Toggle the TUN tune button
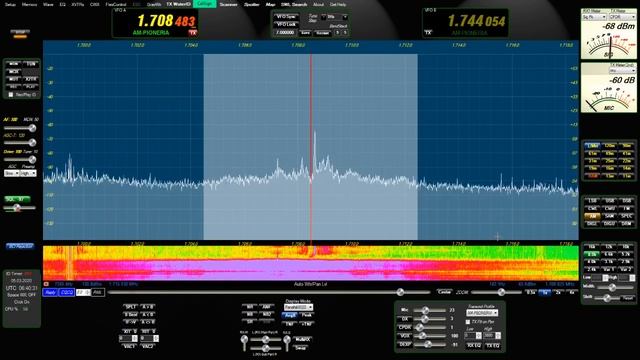The height and width of the screenshot is (360, 640). click(x=31, y=64)
